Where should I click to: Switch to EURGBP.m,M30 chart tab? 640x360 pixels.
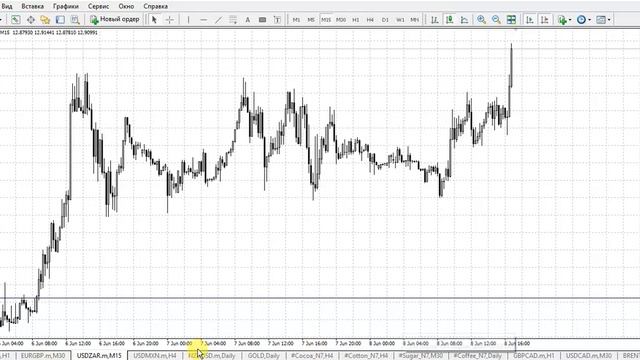coord(42,356)
